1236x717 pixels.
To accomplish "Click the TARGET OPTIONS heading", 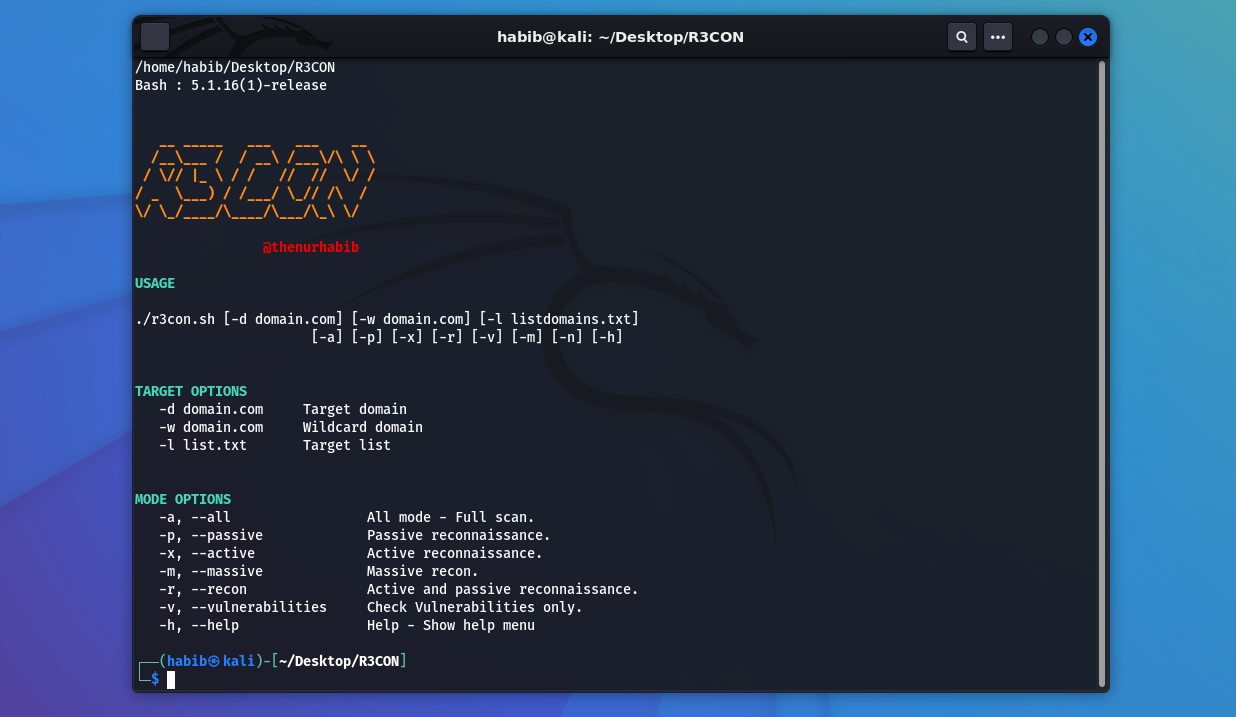I will 191,391.
